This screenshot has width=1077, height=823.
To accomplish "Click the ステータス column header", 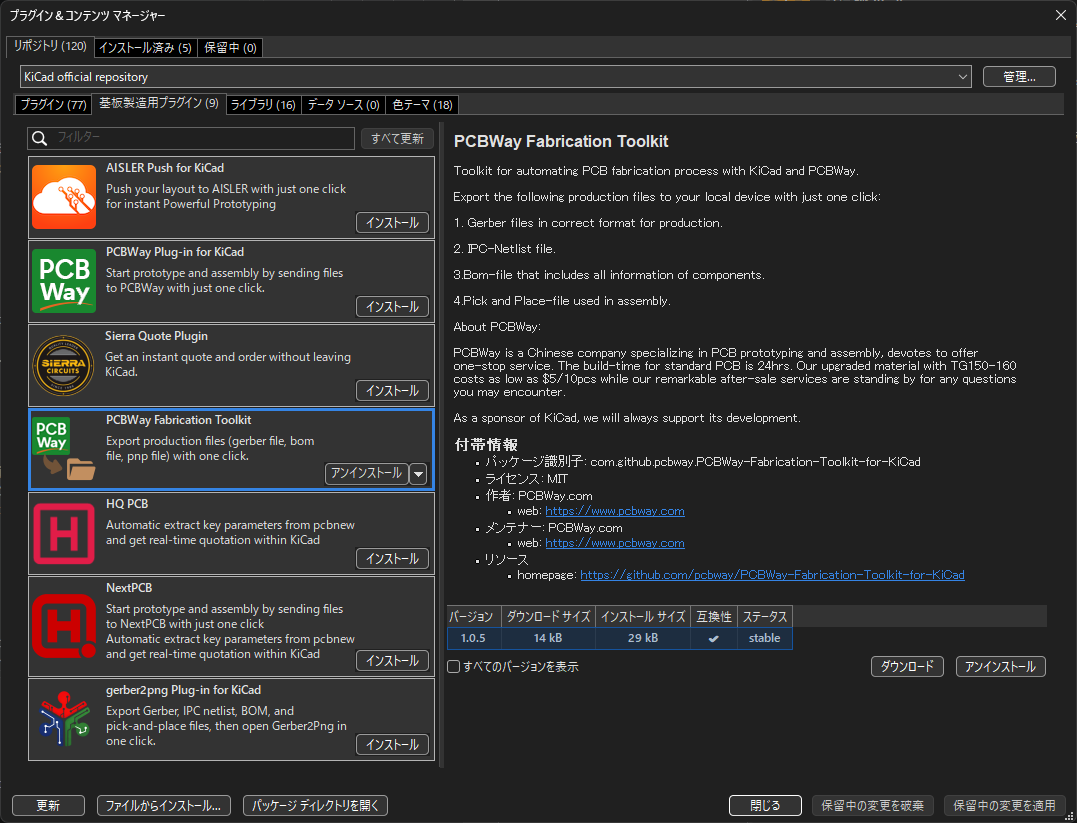I will [x=764, y=616].
